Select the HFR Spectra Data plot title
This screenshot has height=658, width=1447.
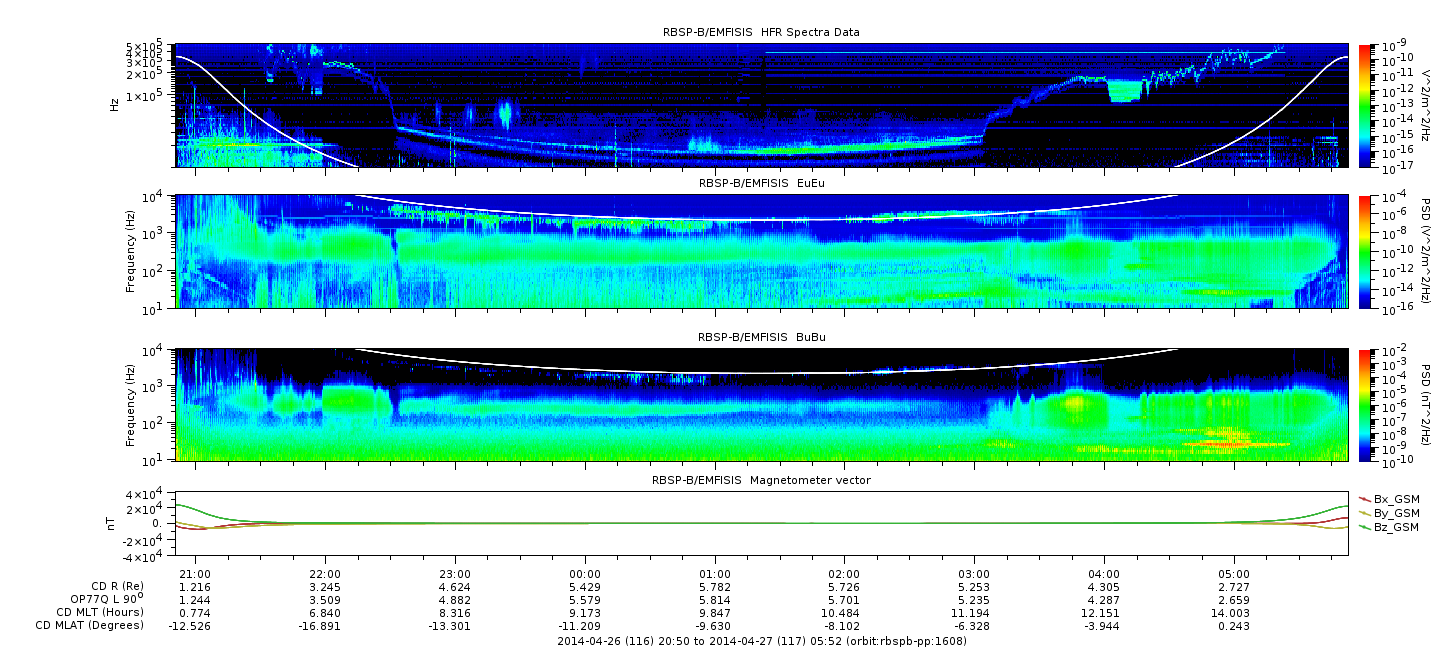(761, 32)
